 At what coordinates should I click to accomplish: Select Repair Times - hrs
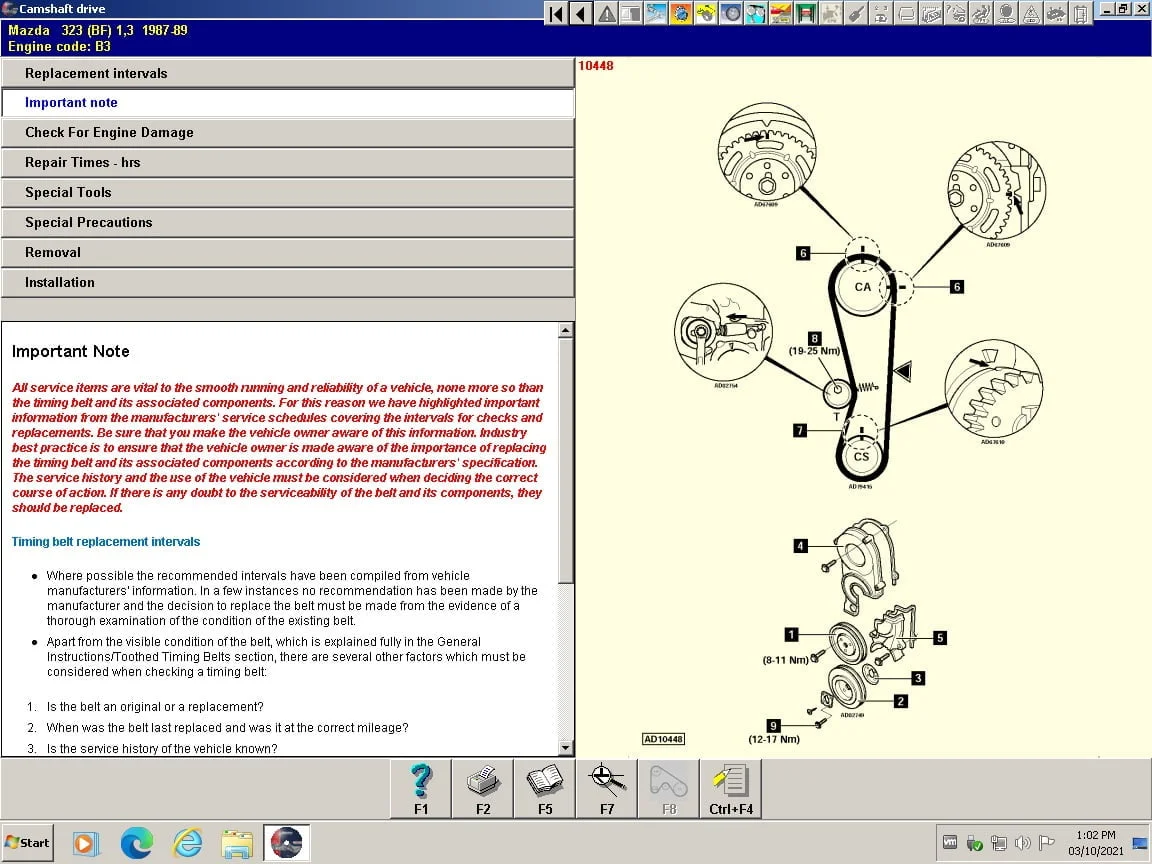pos(288,162)
